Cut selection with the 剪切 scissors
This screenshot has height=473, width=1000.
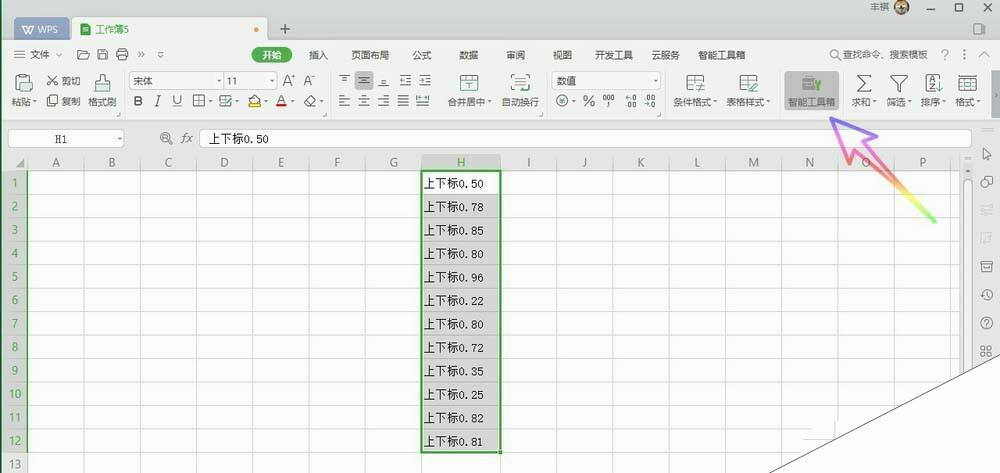[63, 81]
